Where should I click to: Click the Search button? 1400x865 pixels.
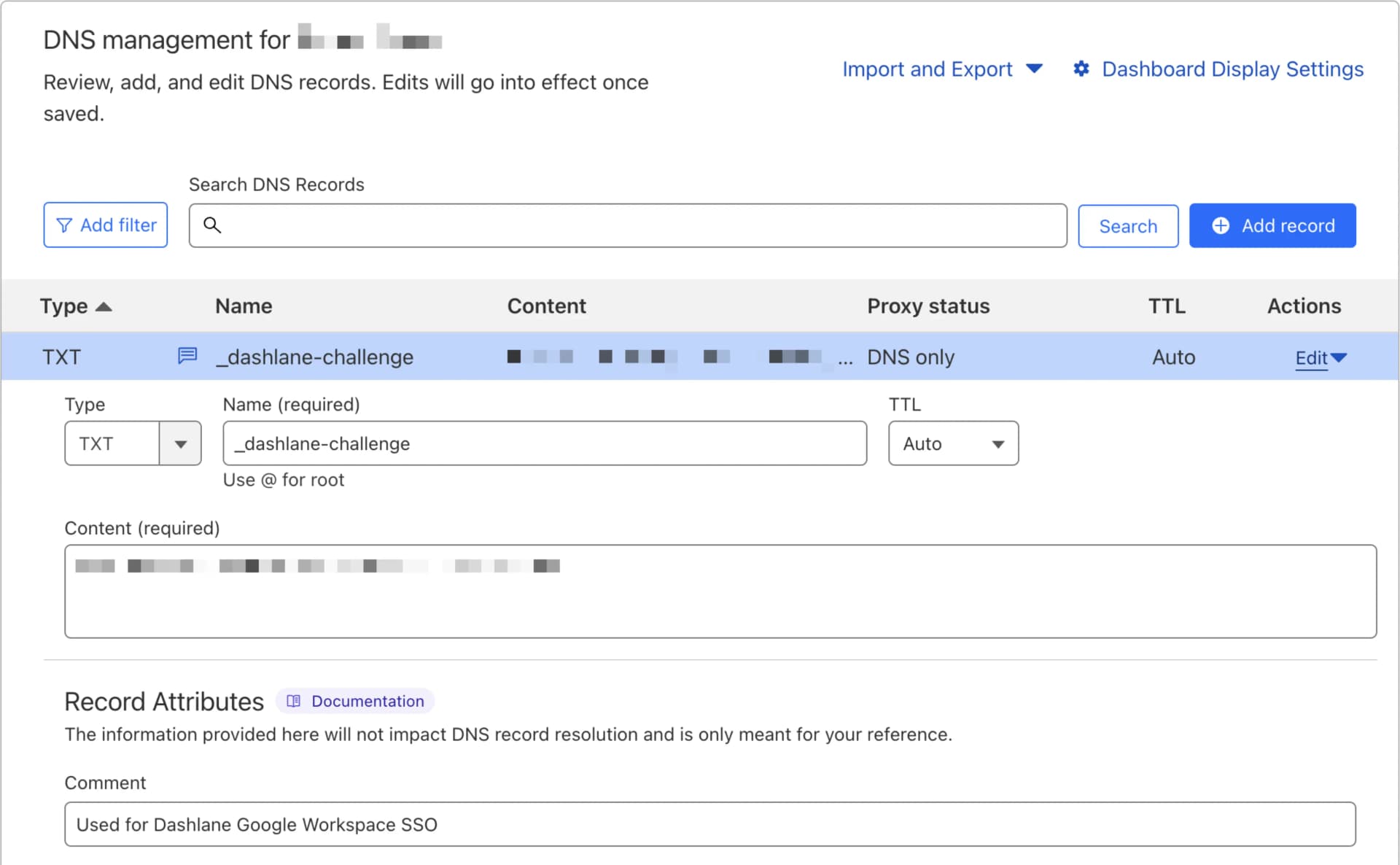point(1127,226)
